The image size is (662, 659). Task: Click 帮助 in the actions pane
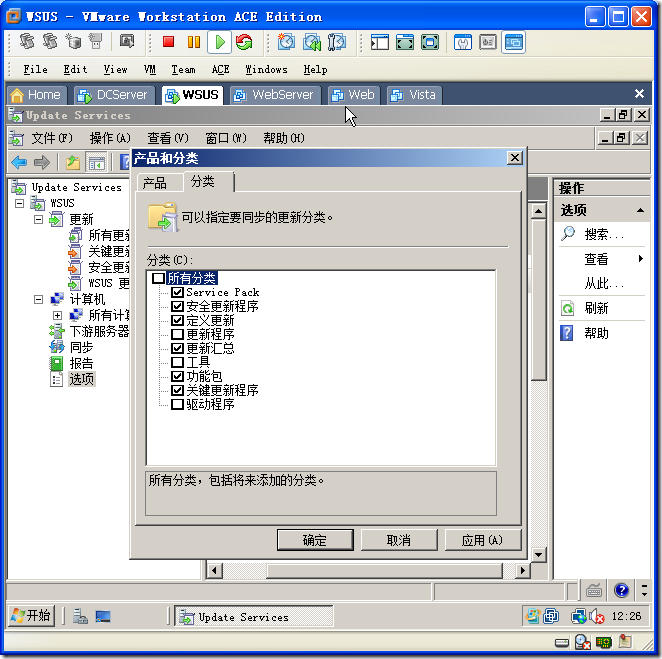point(596,333)
